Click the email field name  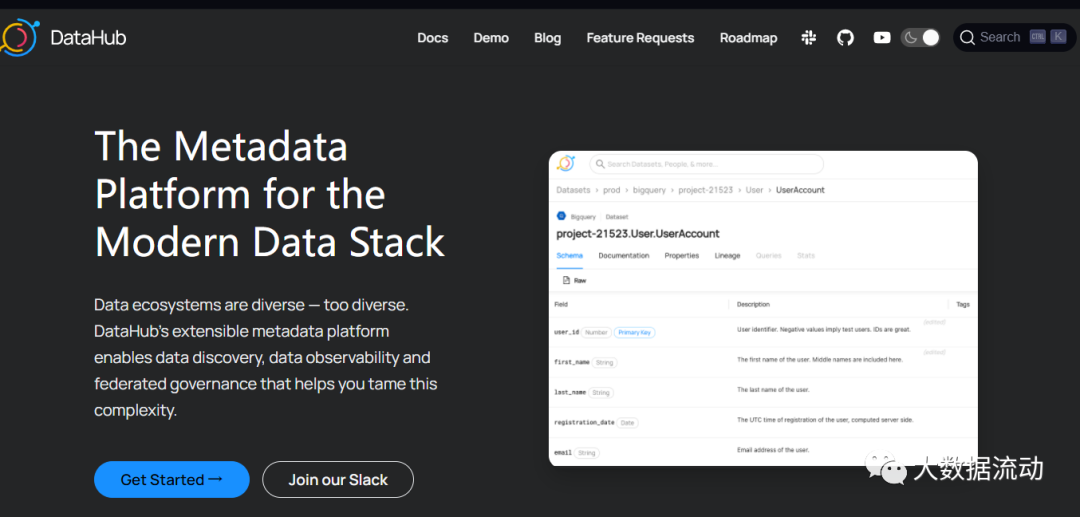pos(563,453)
